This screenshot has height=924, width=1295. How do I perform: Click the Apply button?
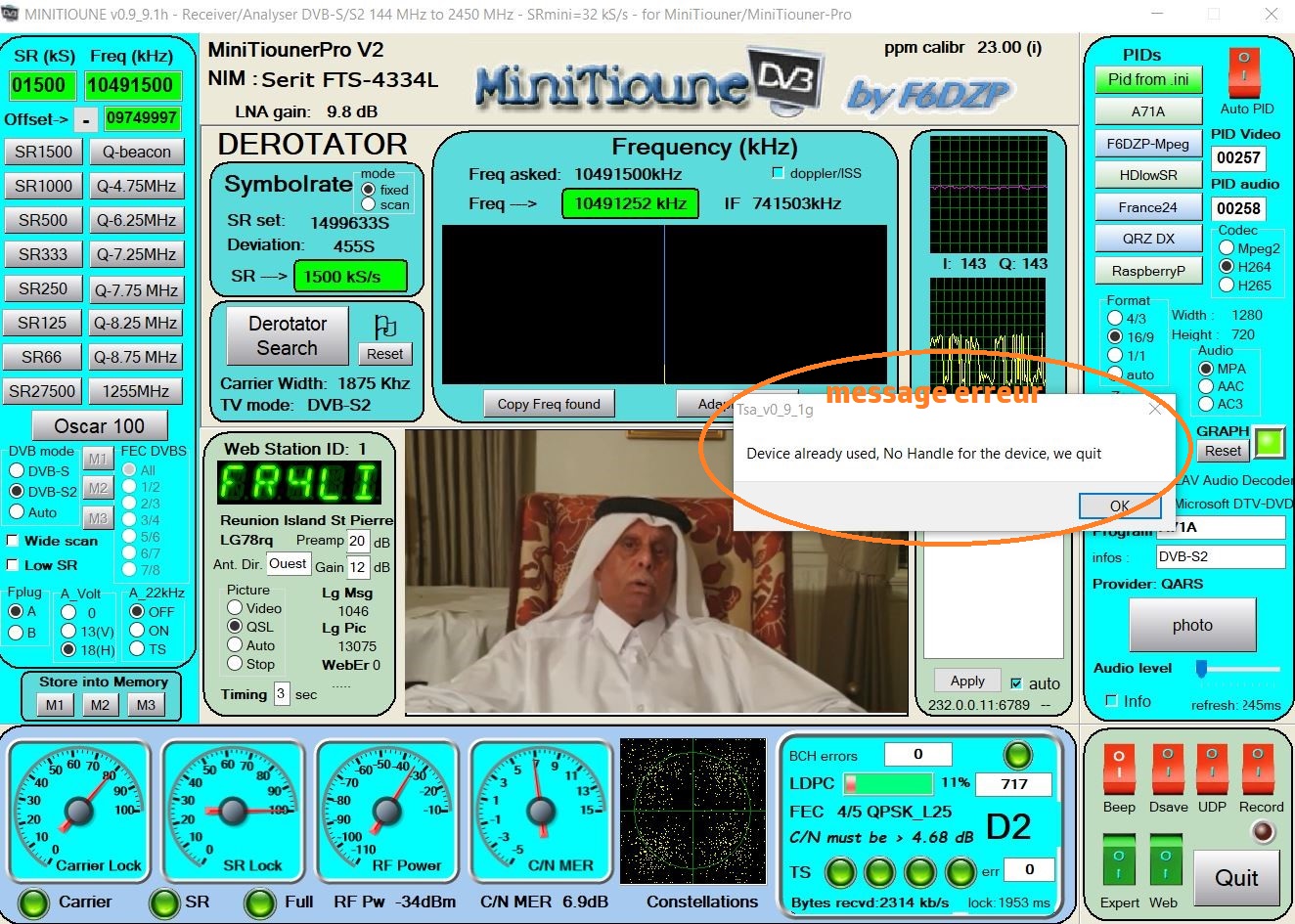point(967,681)
